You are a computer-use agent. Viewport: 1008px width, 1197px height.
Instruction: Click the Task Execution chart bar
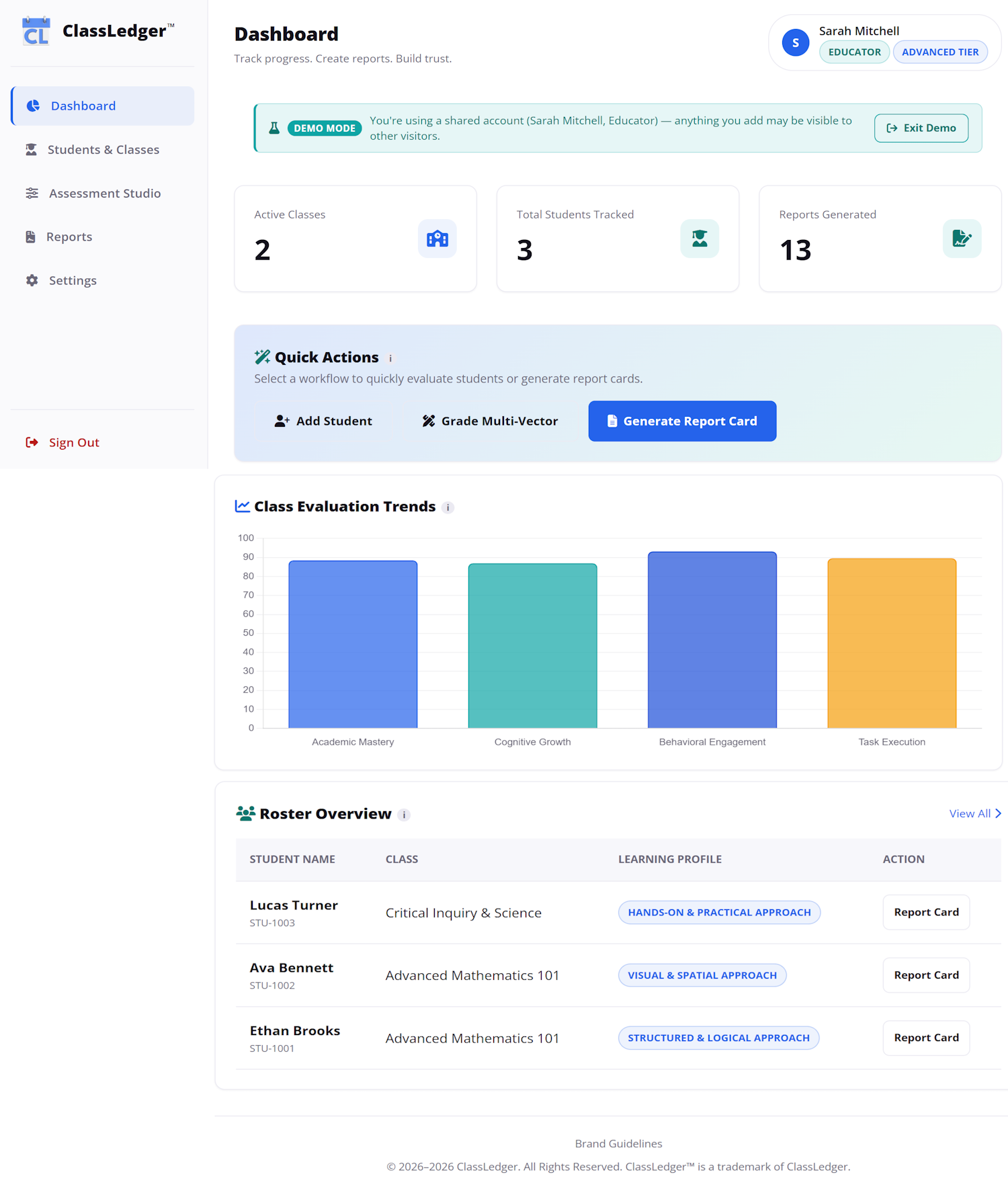[x=892, y=643]
